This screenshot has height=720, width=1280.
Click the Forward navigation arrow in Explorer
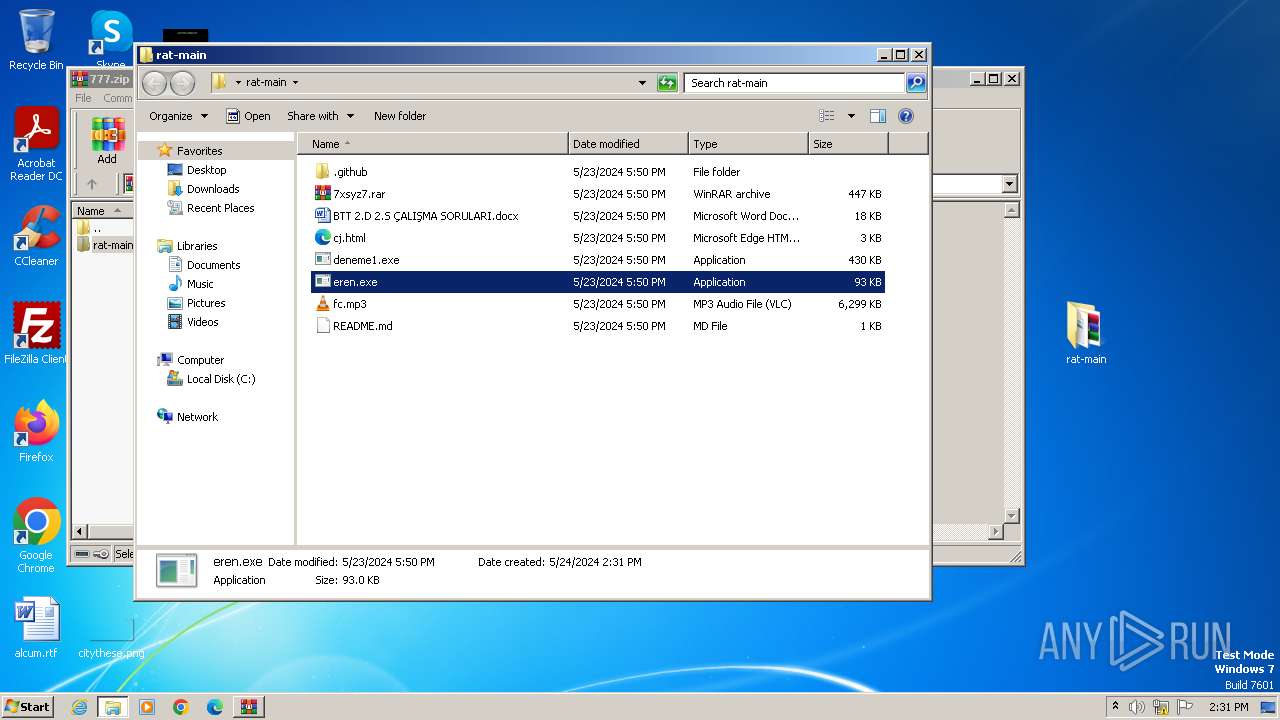pos(182,83)
